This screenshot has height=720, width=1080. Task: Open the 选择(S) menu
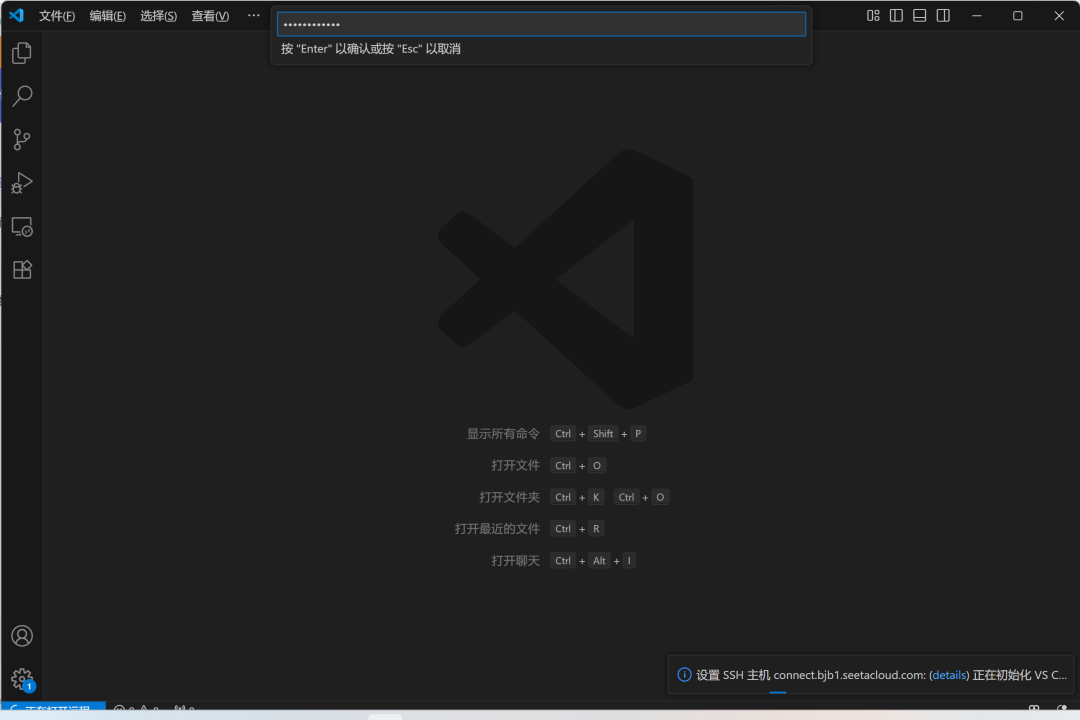tap(158, 16)
